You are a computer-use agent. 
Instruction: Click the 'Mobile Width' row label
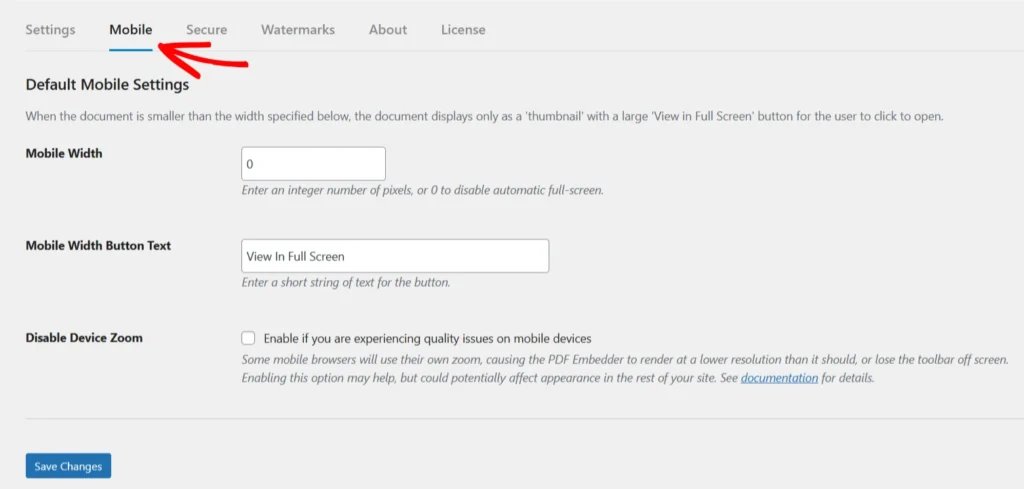pyautogui.click(x=64, y=153)
